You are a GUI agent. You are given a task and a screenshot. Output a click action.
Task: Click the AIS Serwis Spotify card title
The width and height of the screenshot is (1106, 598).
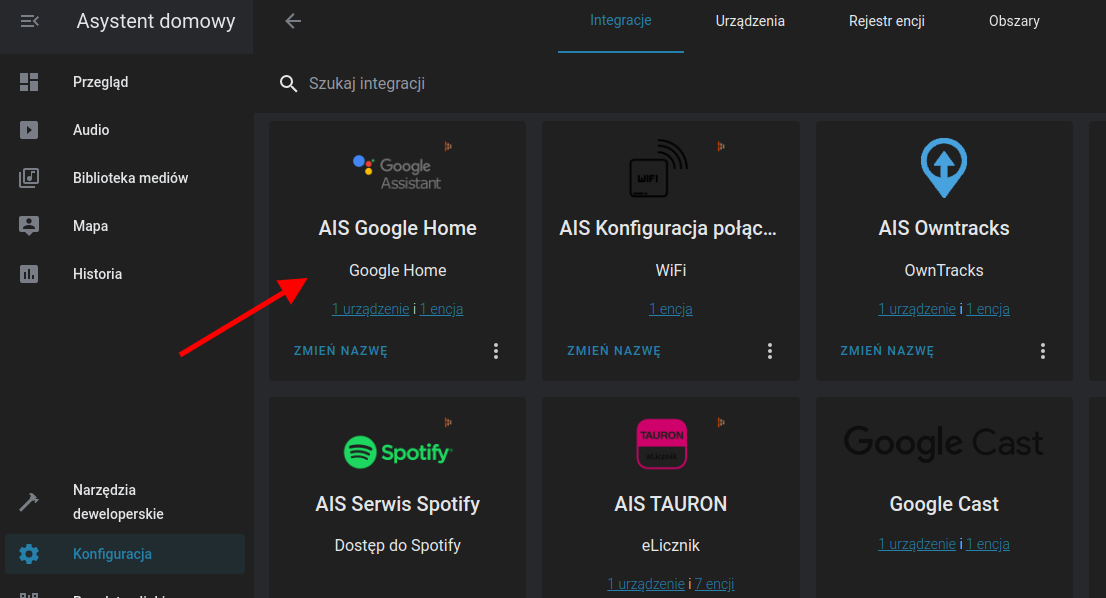coord(398,504)
